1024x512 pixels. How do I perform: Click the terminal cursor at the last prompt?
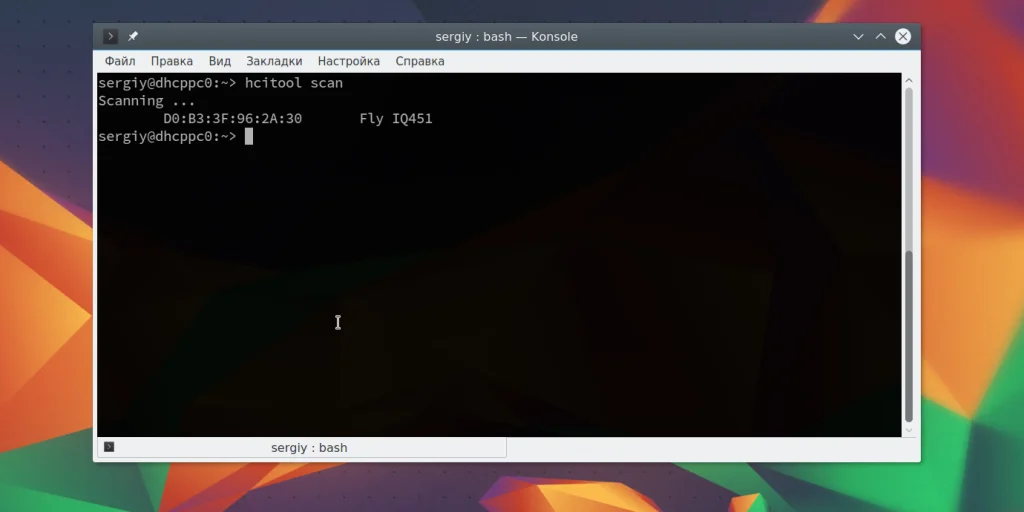tap(249, 136)
